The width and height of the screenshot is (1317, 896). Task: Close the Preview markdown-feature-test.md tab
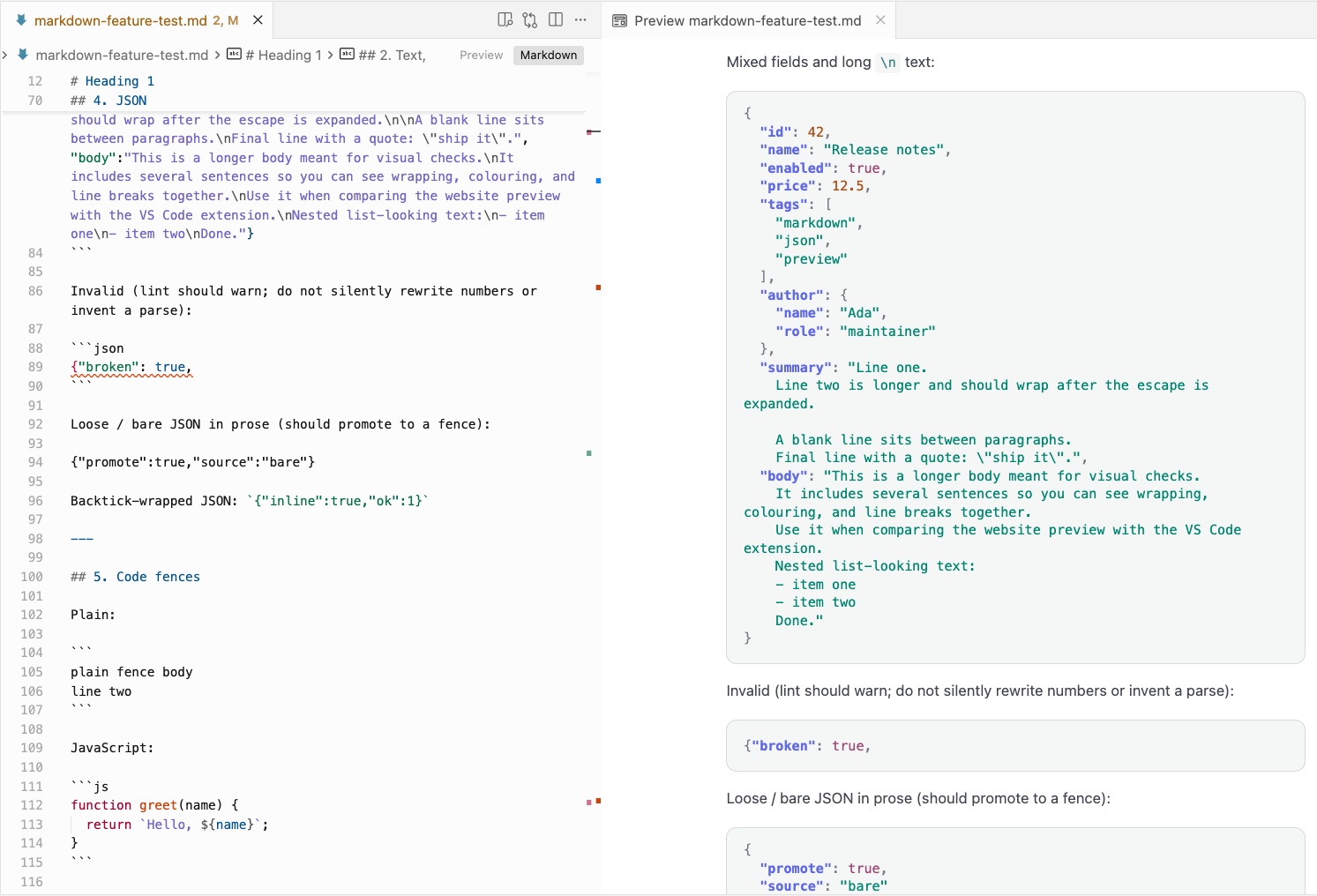pos(880,19)
